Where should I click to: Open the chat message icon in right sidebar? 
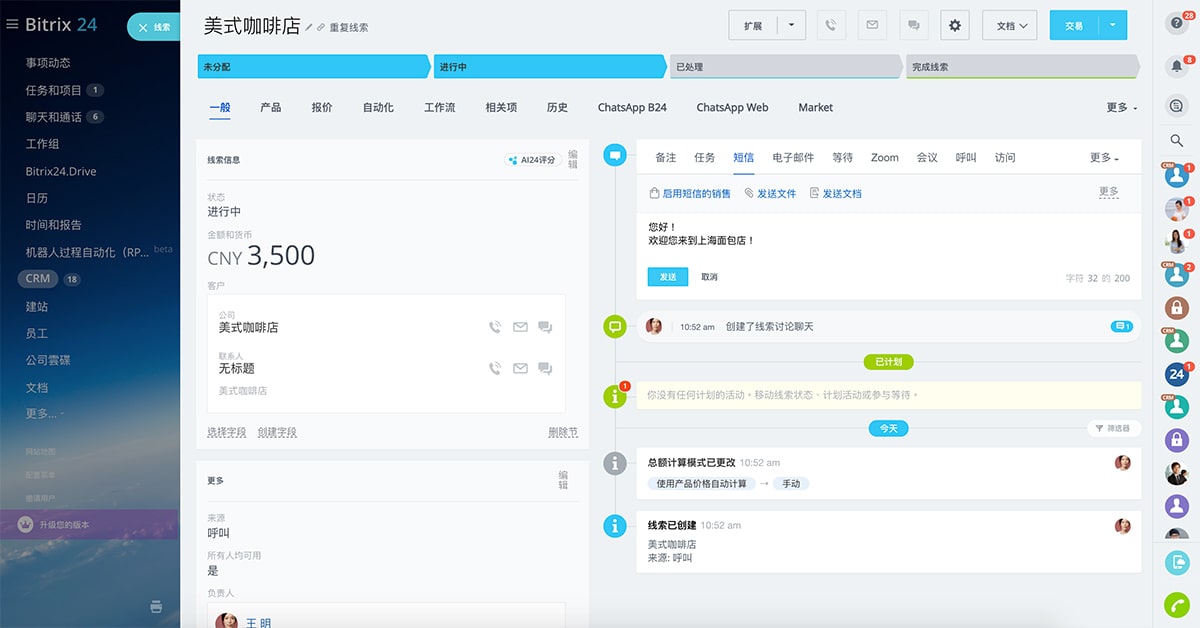pos(1177,105)
